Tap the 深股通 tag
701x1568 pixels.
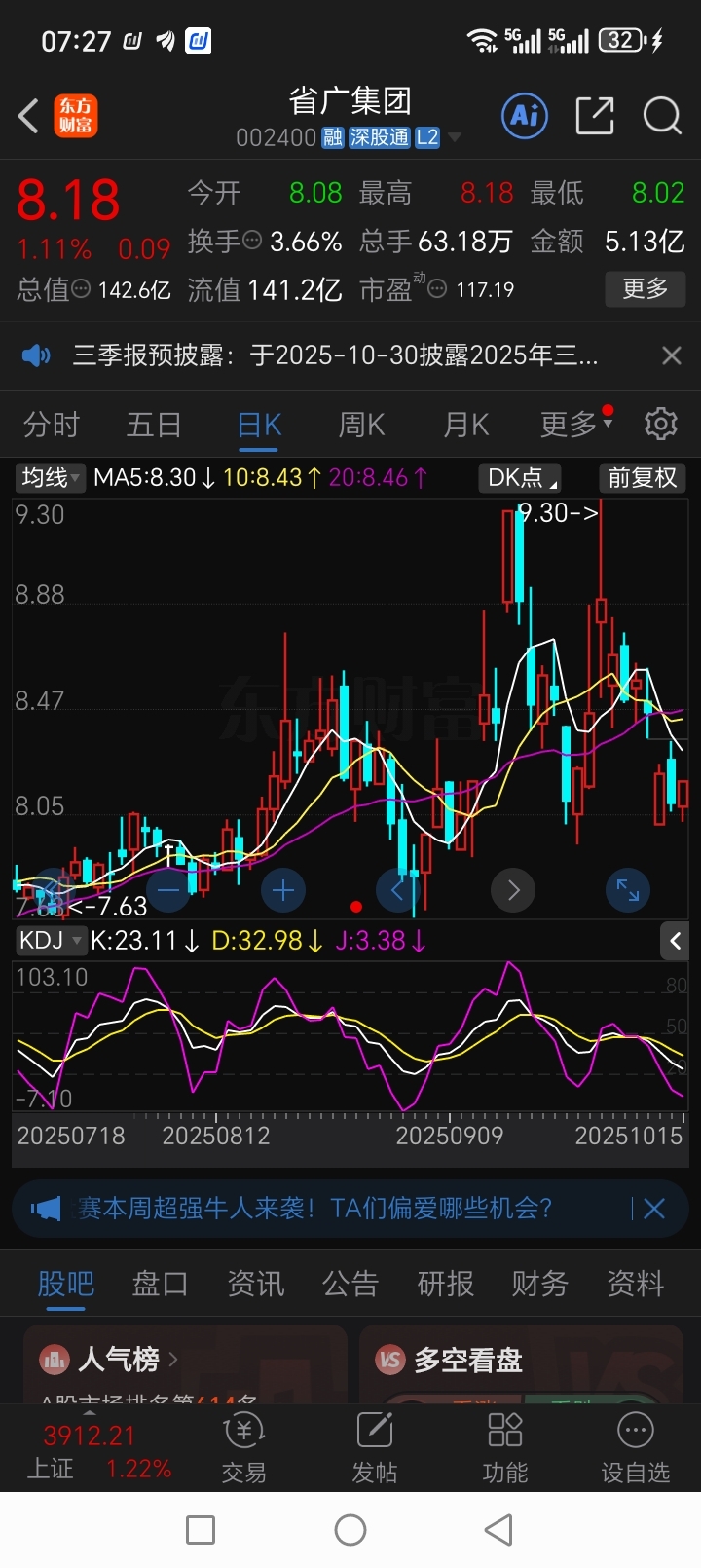click(380, 137)
